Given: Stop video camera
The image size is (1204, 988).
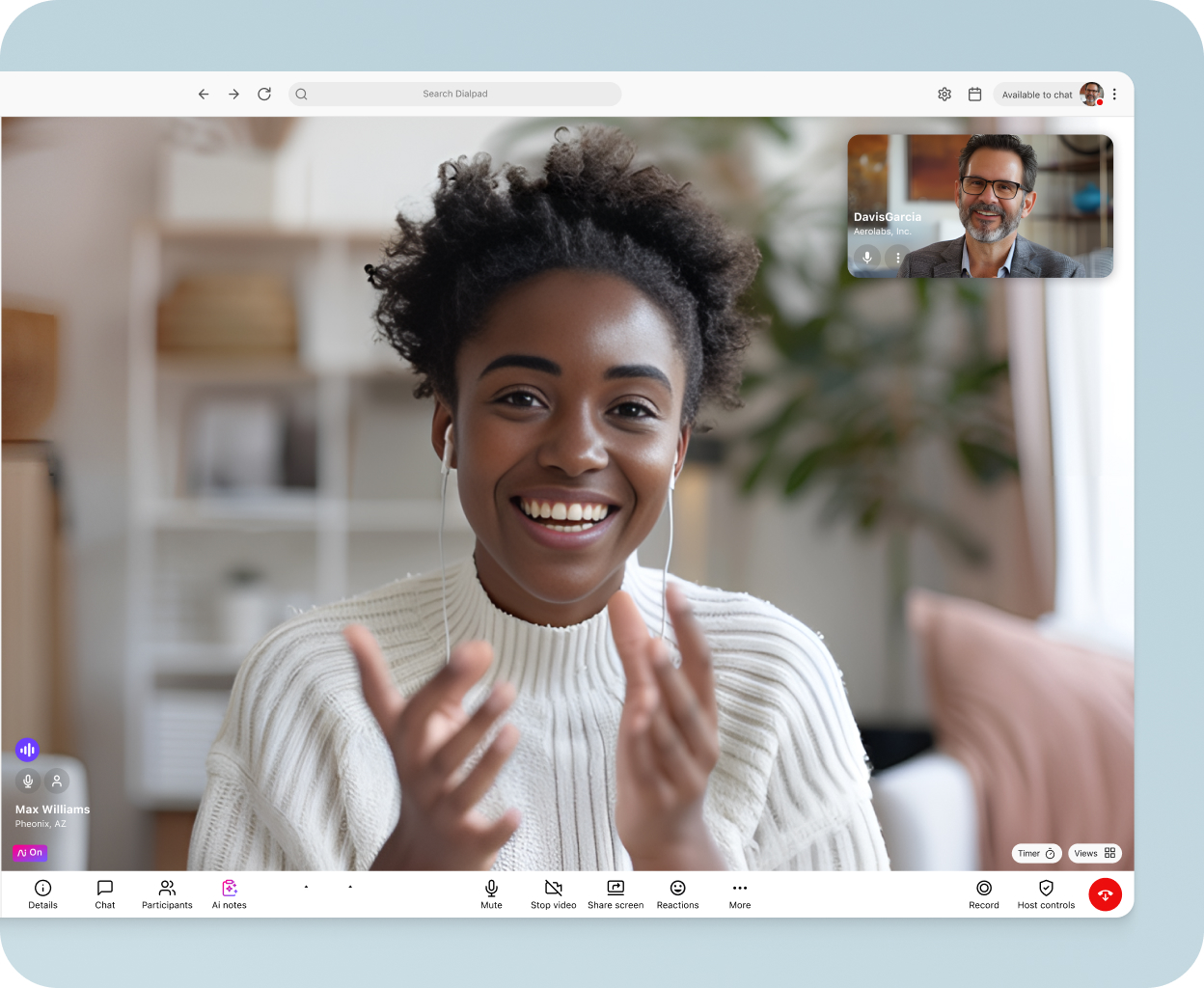Looking at the screenshot, I should (554, 894).
